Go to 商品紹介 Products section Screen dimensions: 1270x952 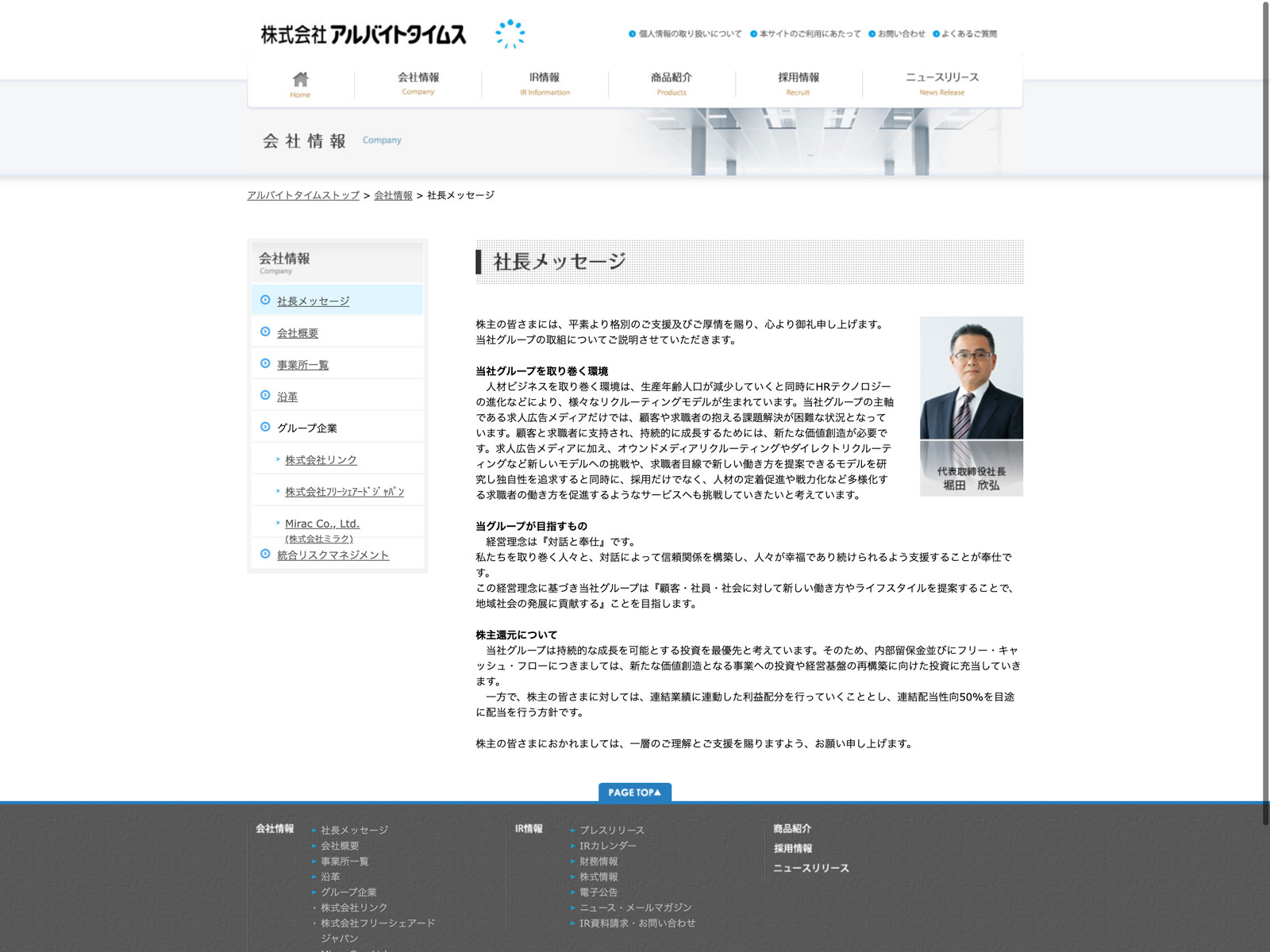[x=672, y=83]
